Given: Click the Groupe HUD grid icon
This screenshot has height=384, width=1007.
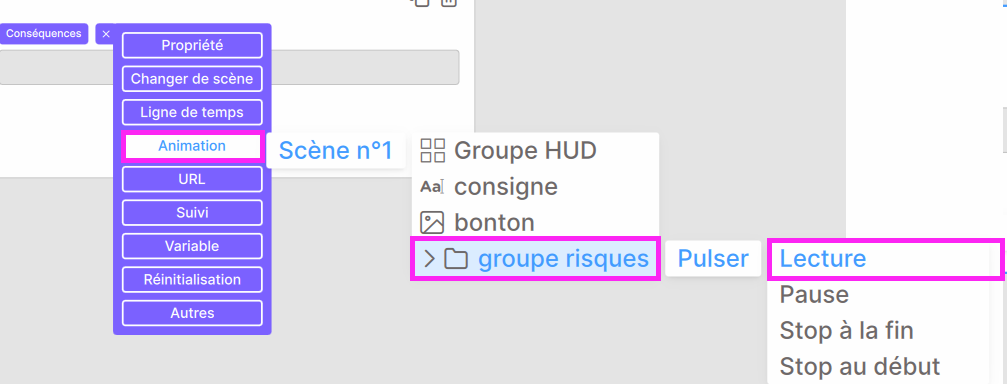Looking at the screenshot, I should point(432,151).
